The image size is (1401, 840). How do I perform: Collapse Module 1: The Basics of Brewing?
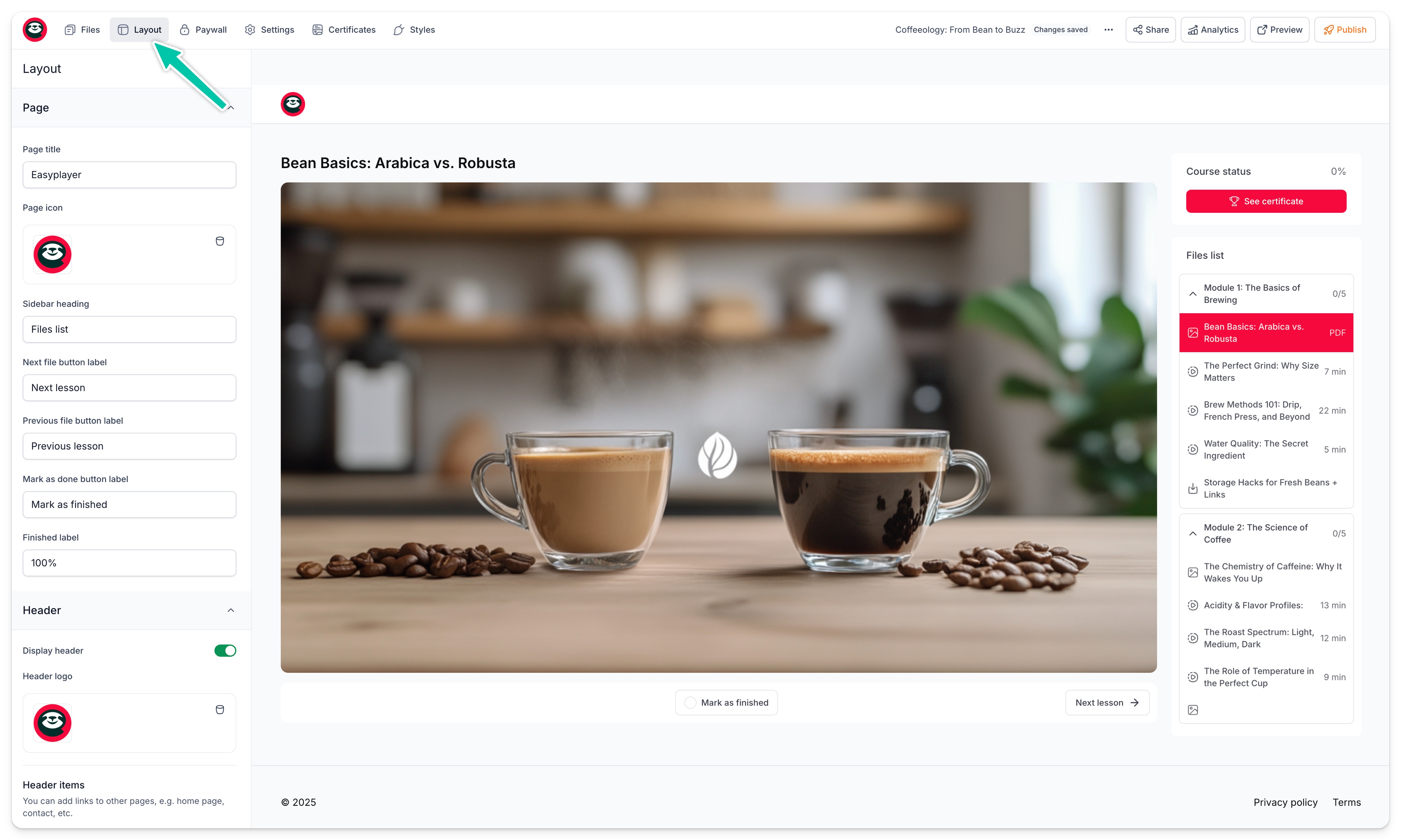tap(1193, 294)
